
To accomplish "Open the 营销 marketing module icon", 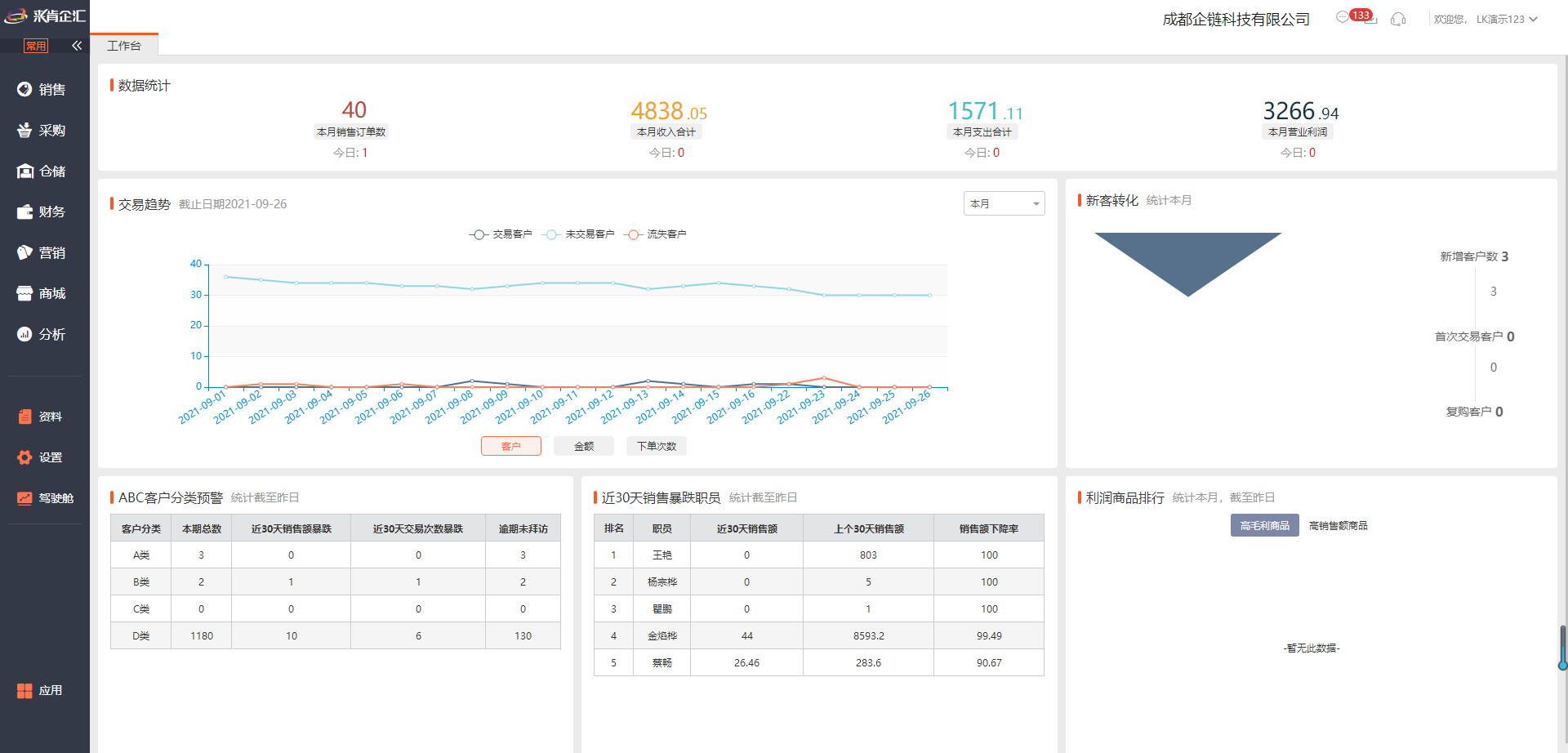I will (24, 252).
